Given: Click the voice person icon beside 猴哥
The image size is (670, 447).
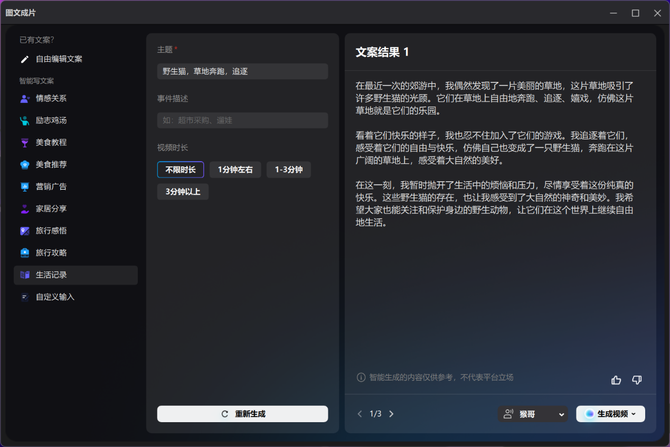Looking at the screenshot, I should (508, 414).
